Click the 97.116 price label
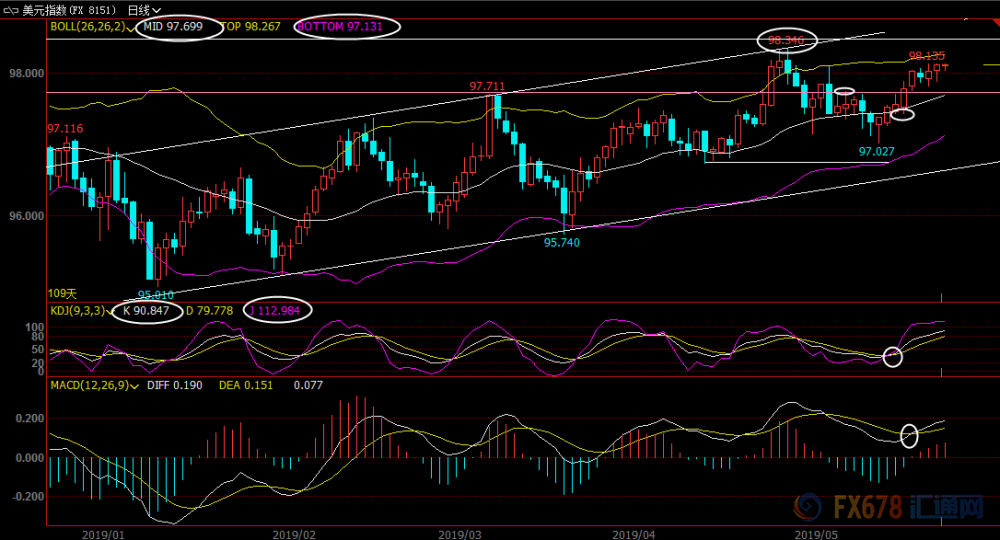1000x540 pixels. pyautogui.click(x=65, y=129)
